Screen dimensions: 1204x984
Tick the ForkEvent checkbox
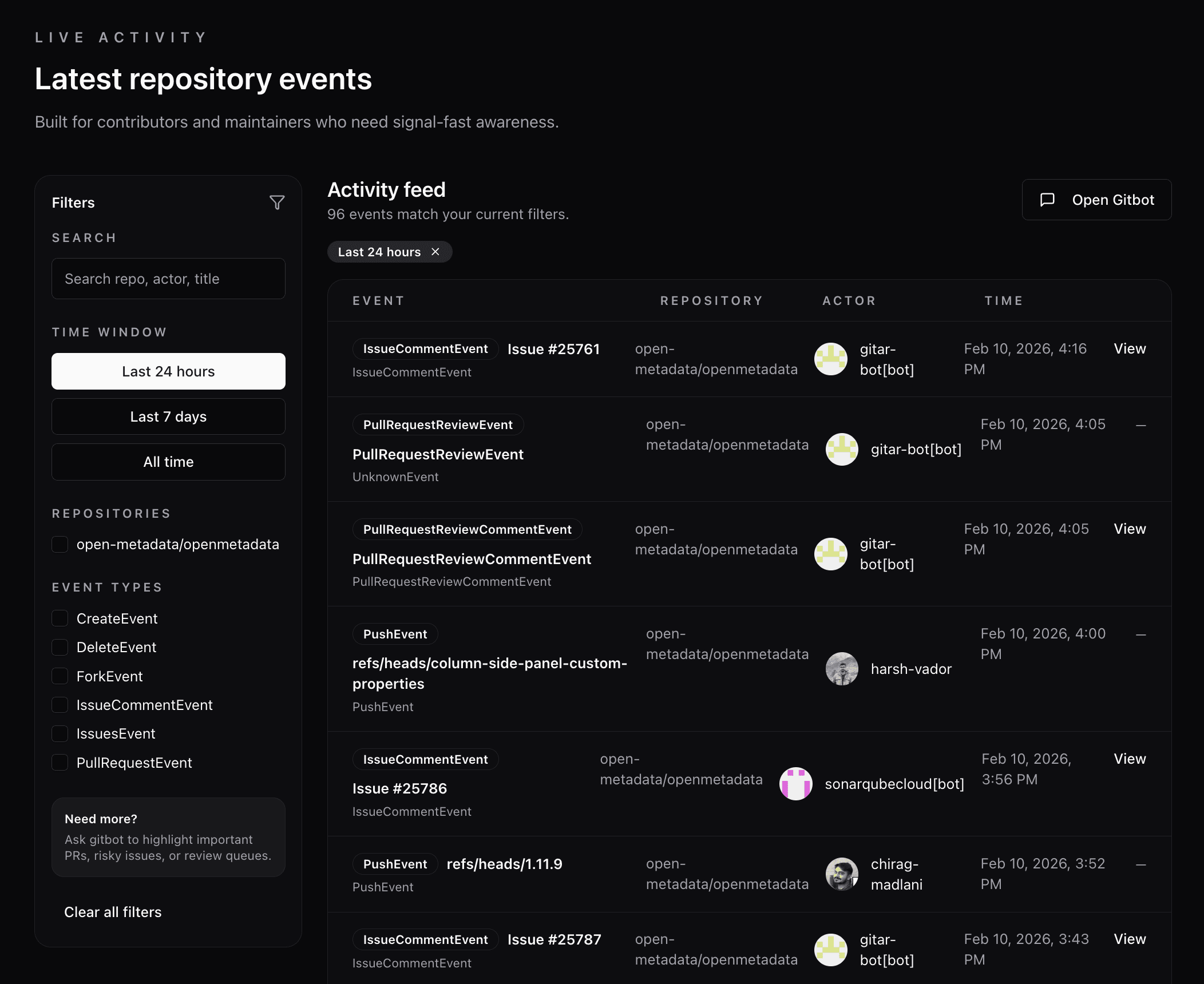[x=60, y=676]
